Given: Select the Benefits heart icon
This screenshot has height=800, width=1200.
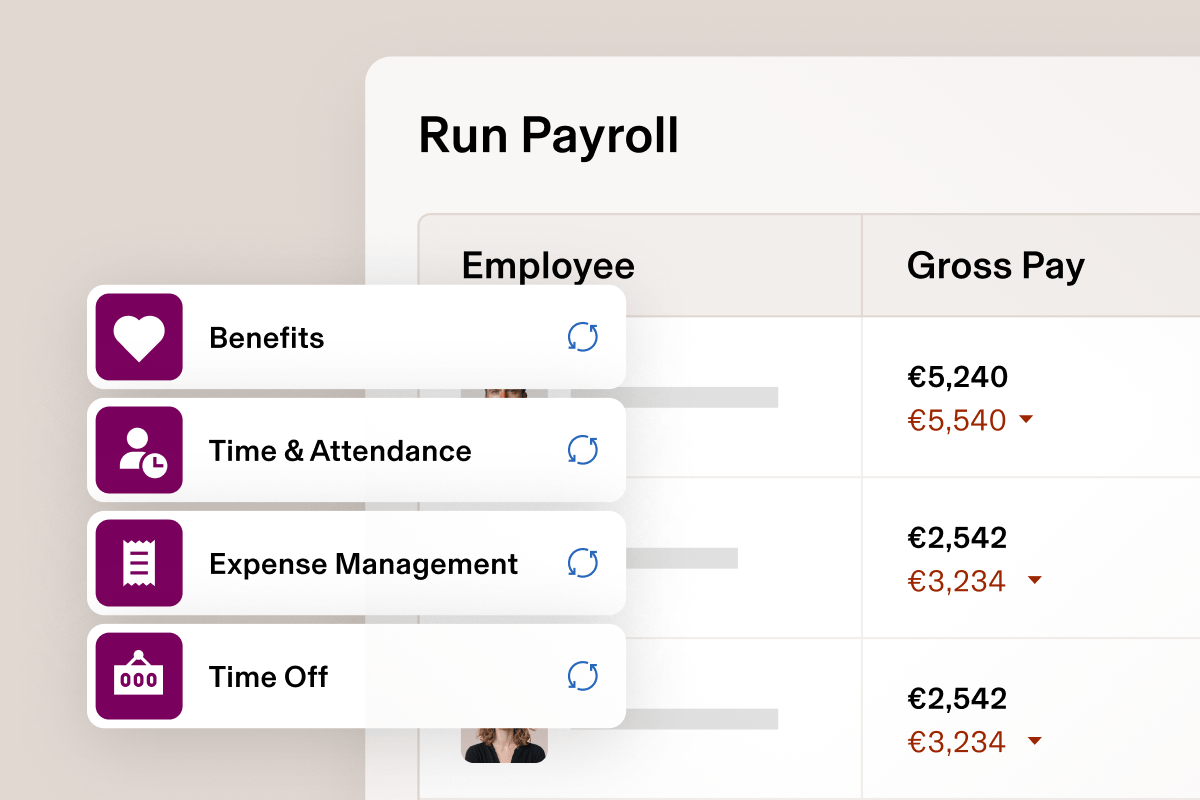Looking at the screenshot, I should [x=138, y=337].
